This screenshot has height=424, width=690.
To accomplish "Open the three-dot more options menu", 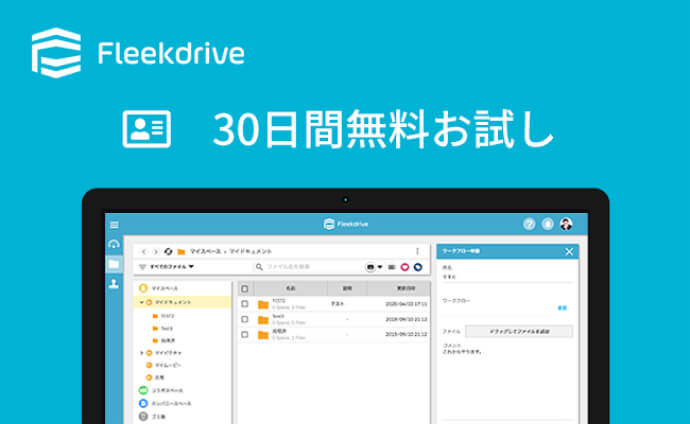I will [417, 251].
